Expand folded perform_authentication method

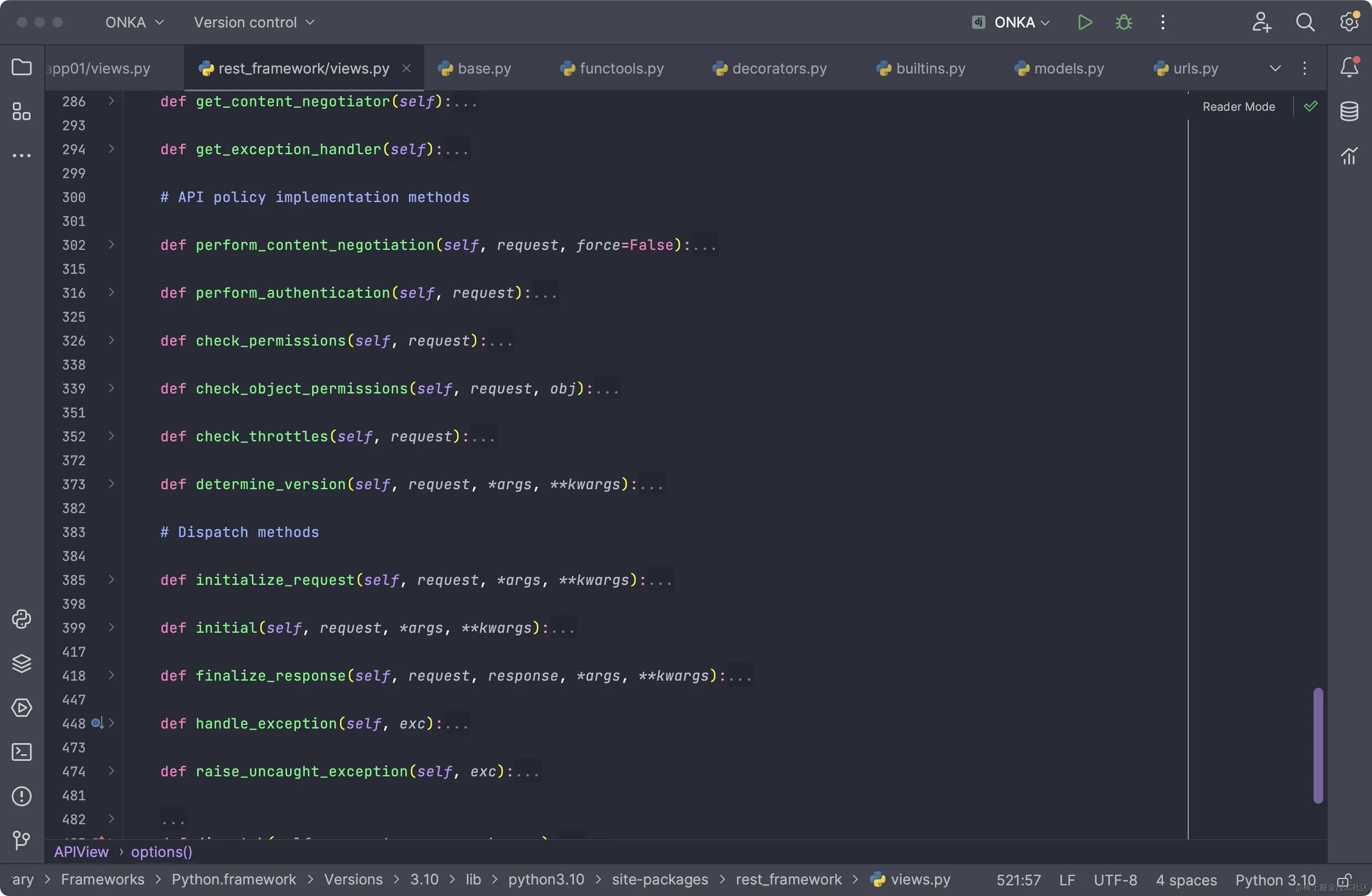pos(111,292)
